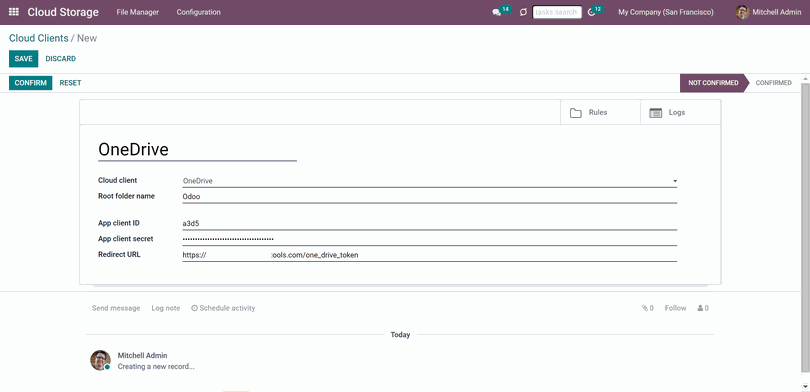Click Log note in chatter

166,308
